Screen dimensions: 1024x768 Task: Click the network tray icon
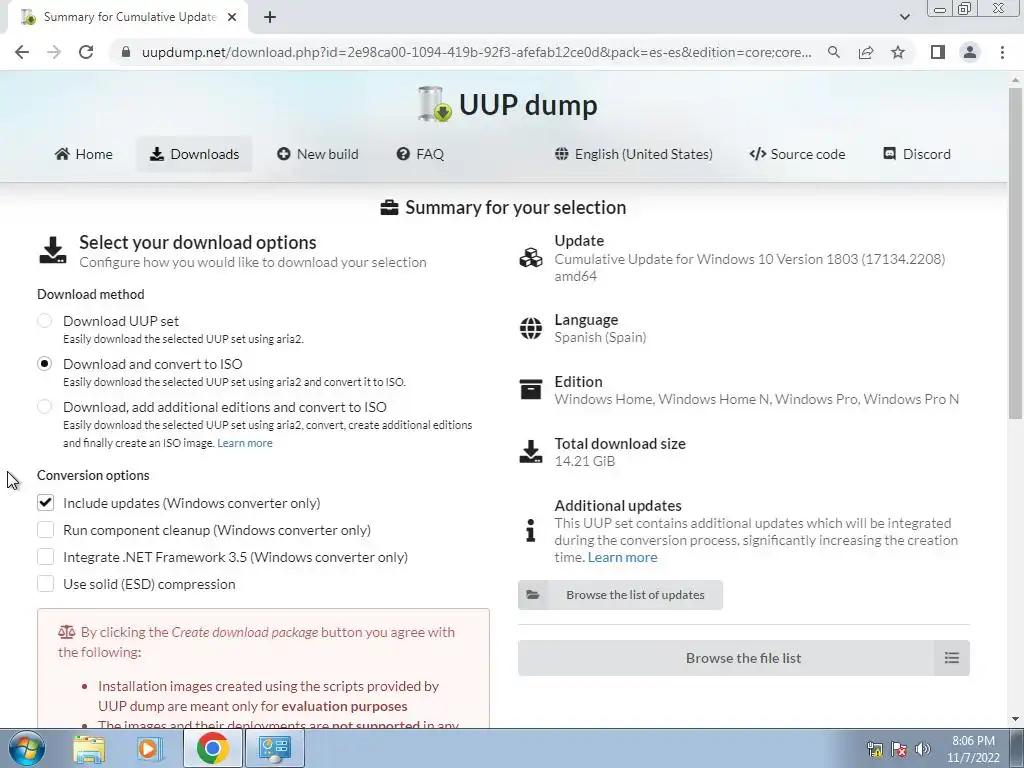point(874,749)
